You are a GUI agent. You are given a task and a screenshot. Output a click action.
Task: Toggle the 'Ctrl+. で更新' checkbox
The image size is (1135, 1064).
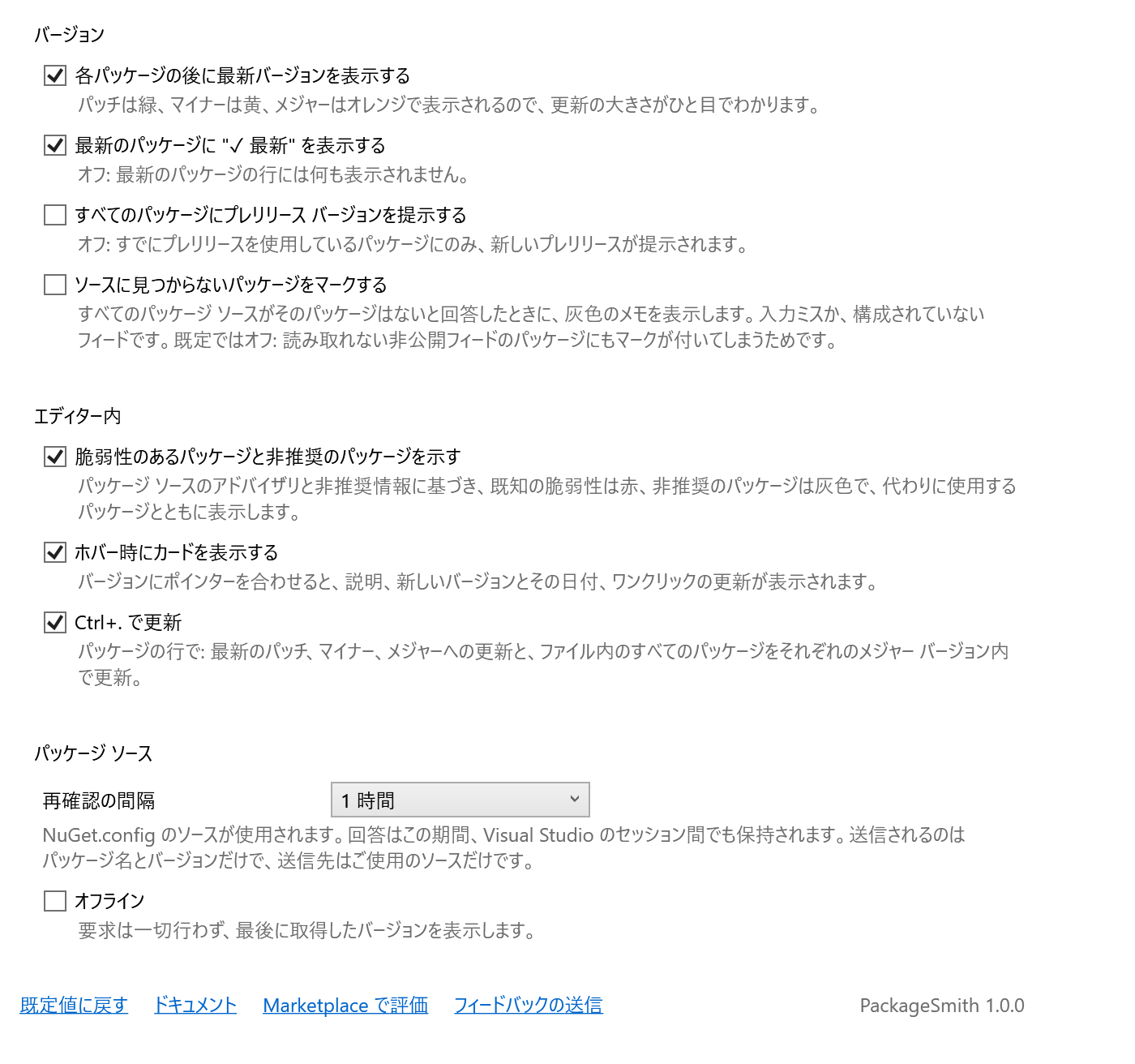(x=55, y=622)
